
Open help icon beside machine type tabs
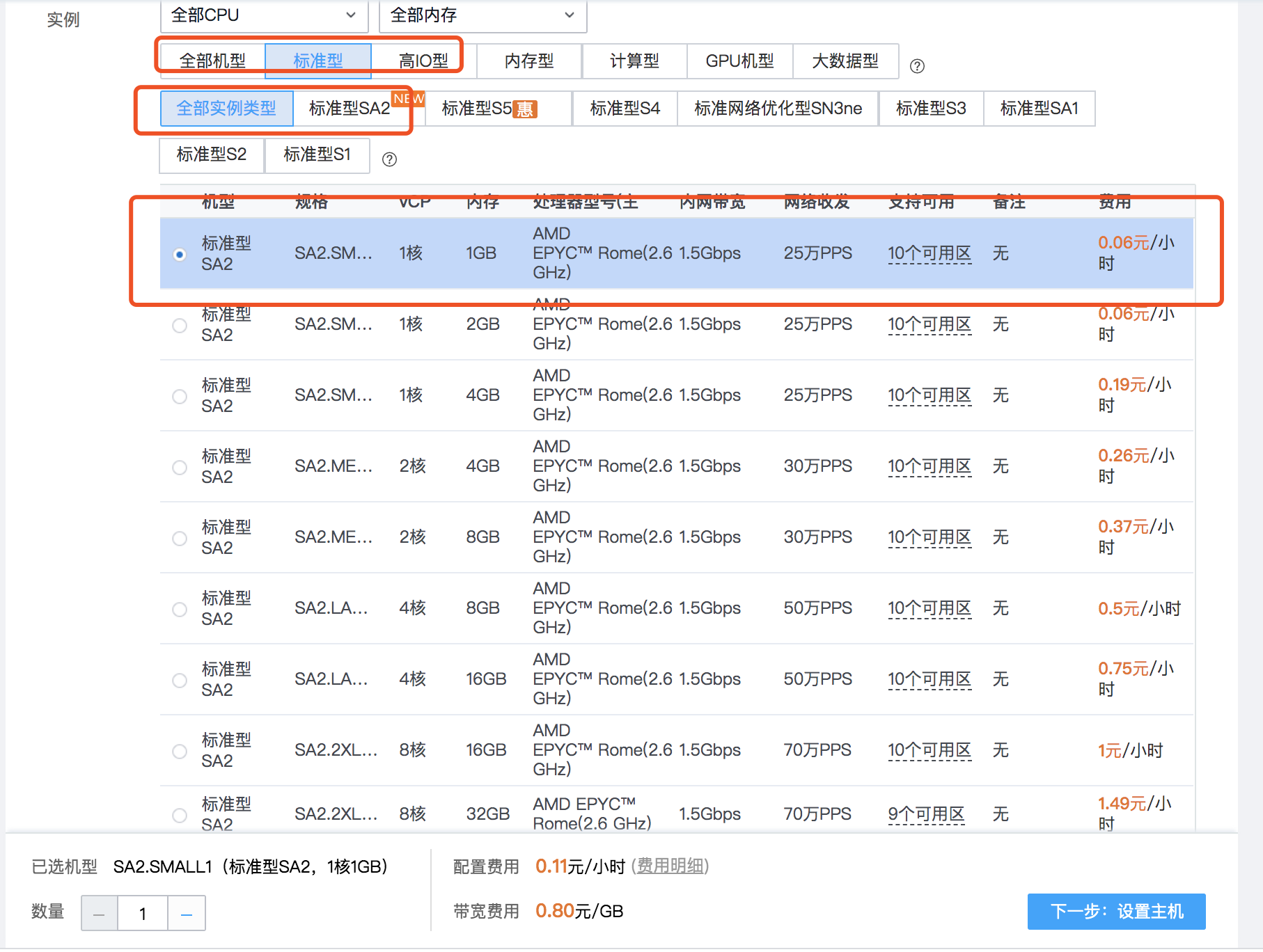(x=918, y=66)
